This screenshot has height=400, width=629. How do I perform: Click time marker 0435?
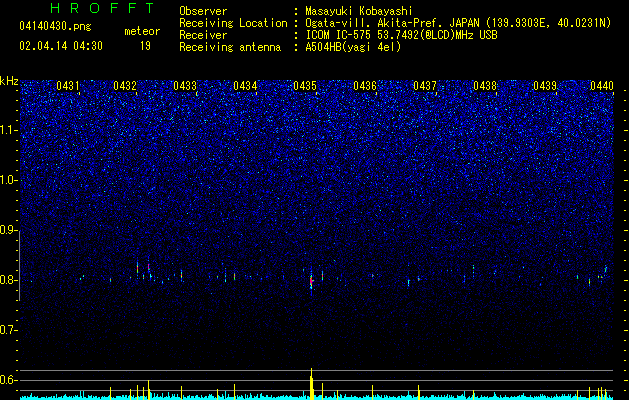(x=305, y=86)
